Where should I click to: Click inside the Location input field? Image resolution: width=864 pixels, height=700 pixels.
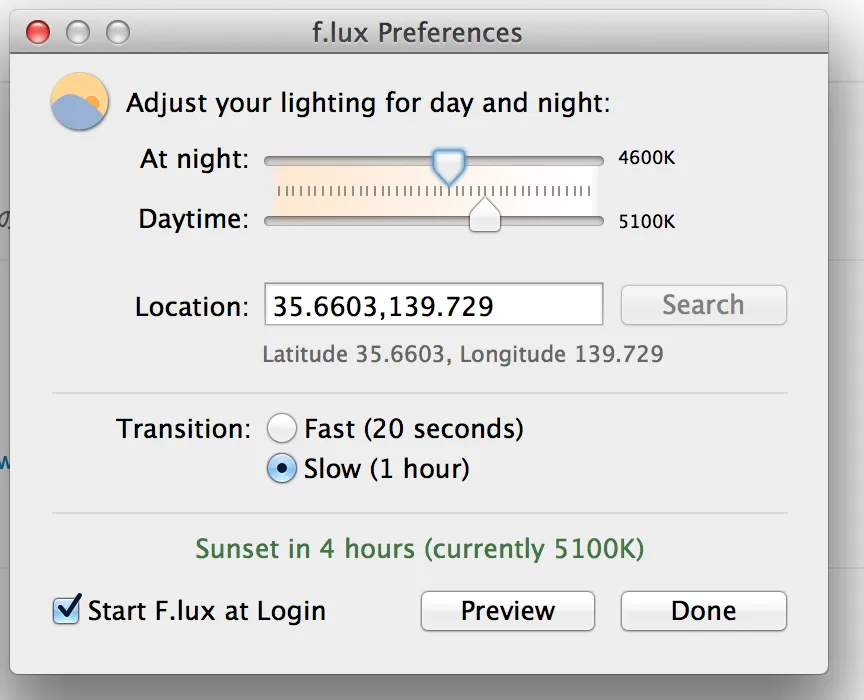(x=433, y=305)
